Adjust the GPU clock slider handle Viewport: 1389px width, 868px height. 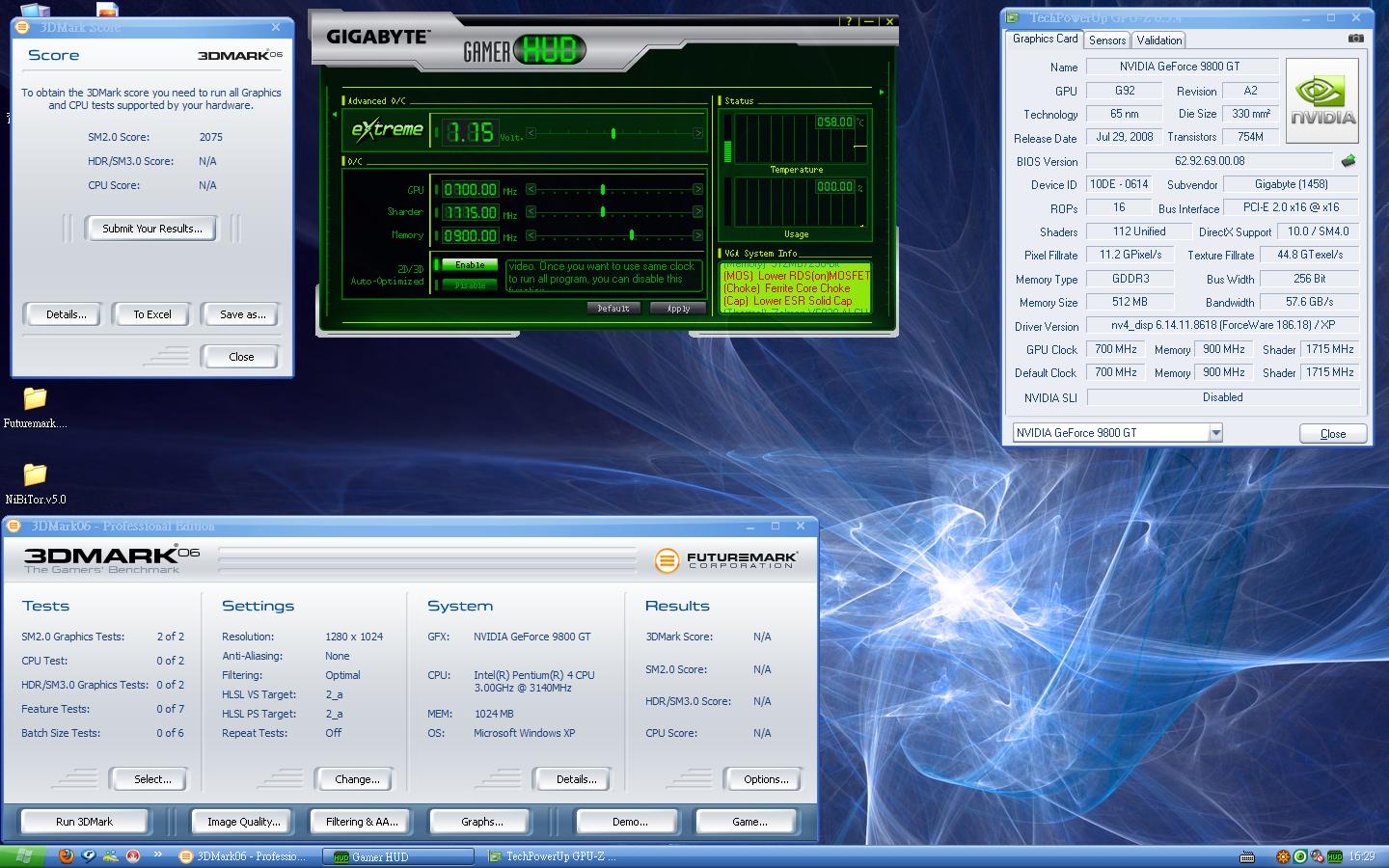tap(603, 189)
